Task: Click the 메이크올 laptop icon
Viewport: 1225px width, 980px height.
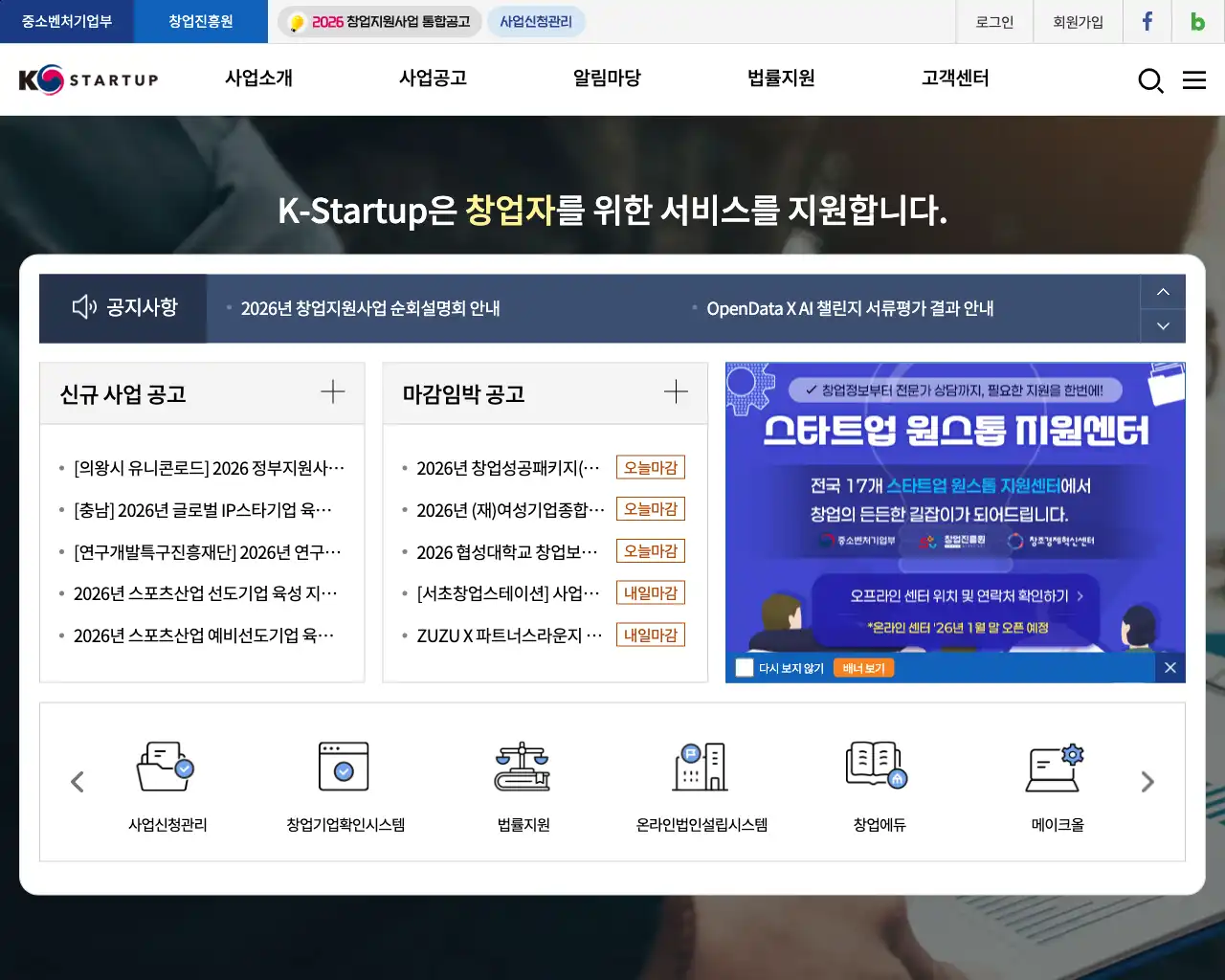Action: [x=1054, y=766]
